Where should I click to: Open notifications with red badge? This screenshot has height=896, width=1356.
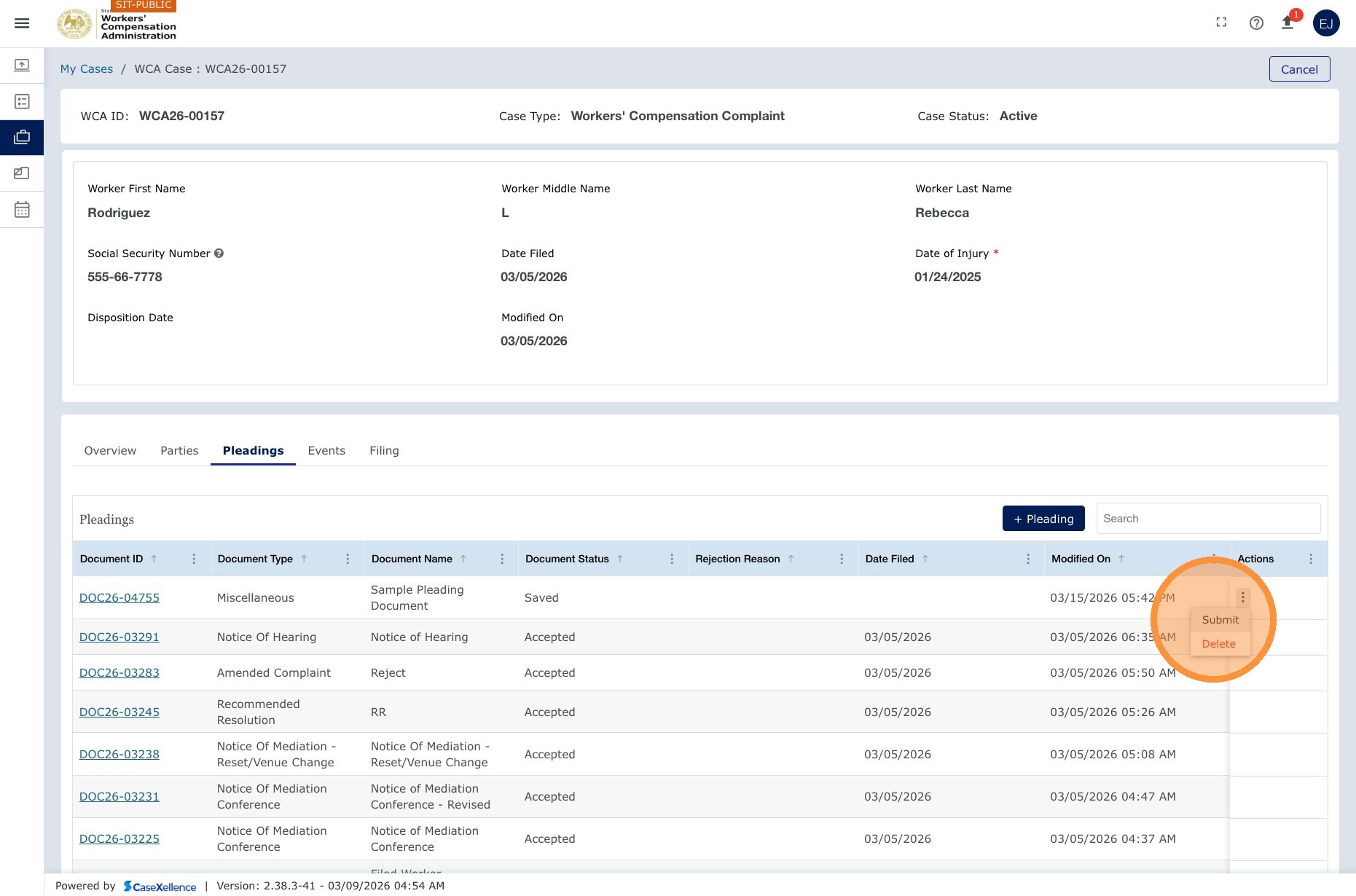[1288, 22]
